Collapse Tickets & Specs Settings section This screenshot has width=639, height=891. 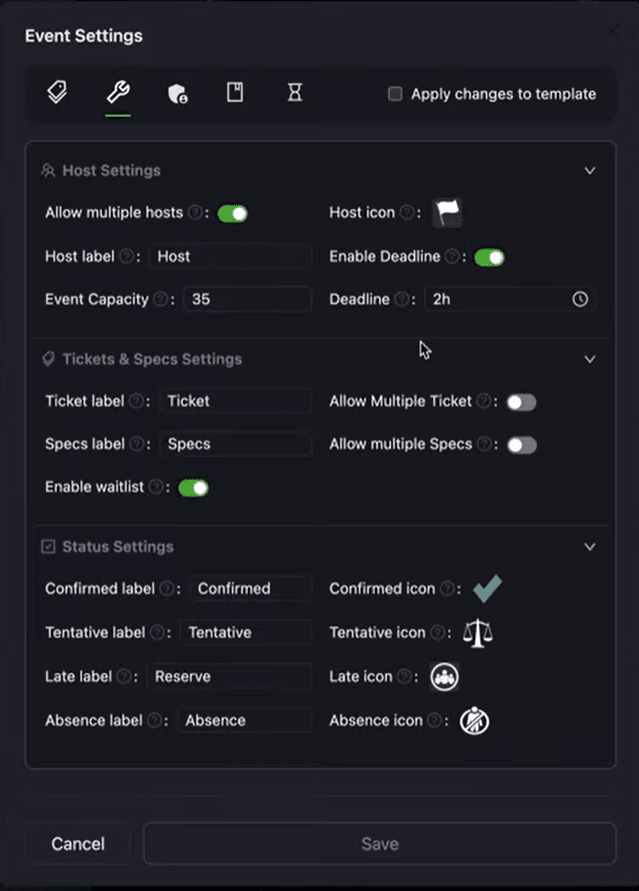coord(590,358)
